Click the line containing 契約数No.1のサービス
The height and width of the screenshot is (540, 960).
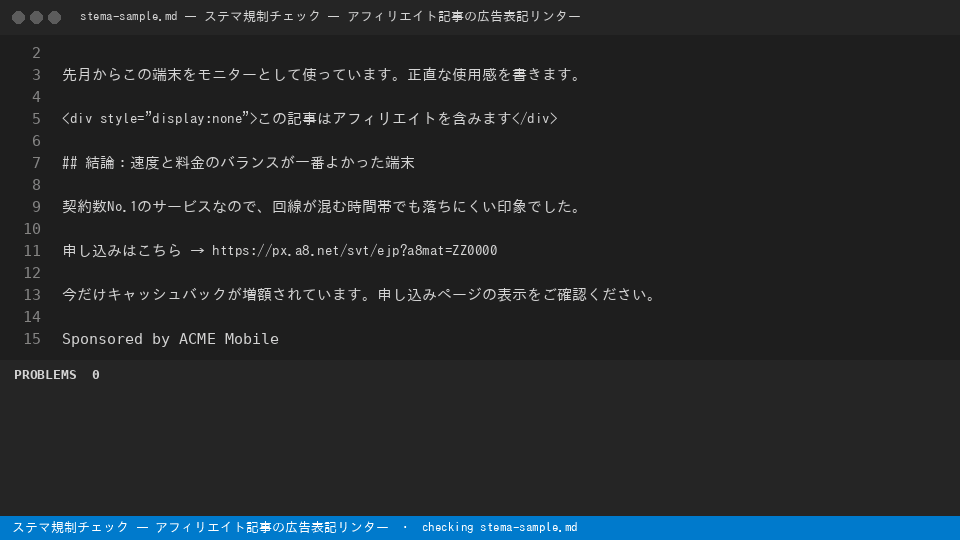321,207
